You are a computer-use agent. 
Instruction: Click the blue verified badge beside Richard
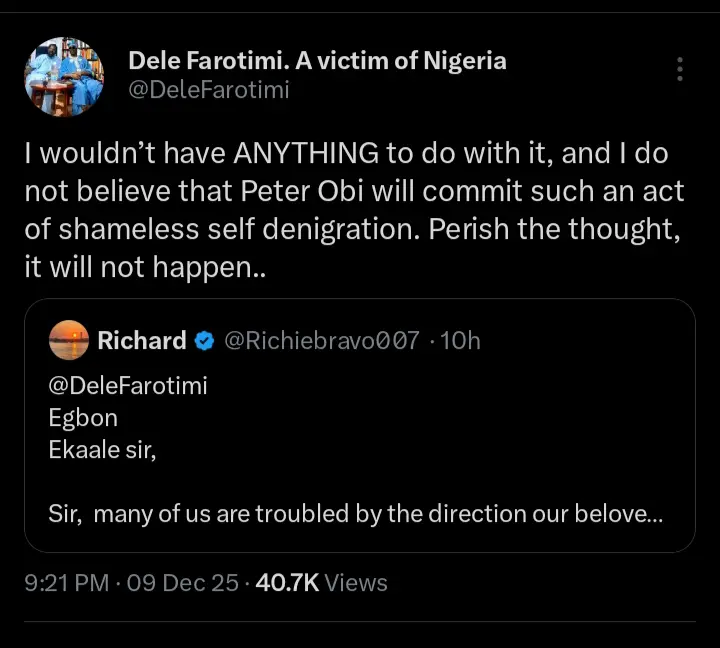[204, 341]
